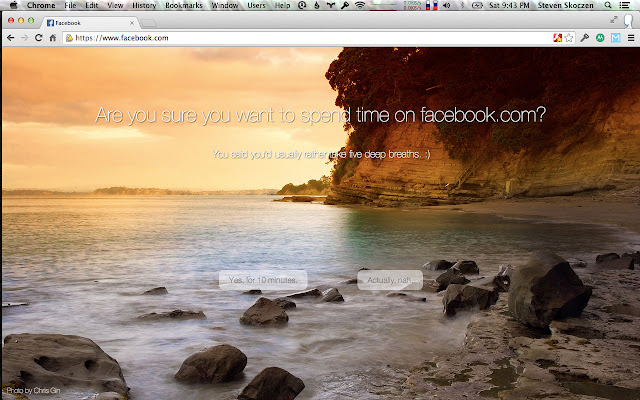
Task: Click the 'Steven Skoczen' user name menu
Action: pyautogui.click(x=565, y=5)
